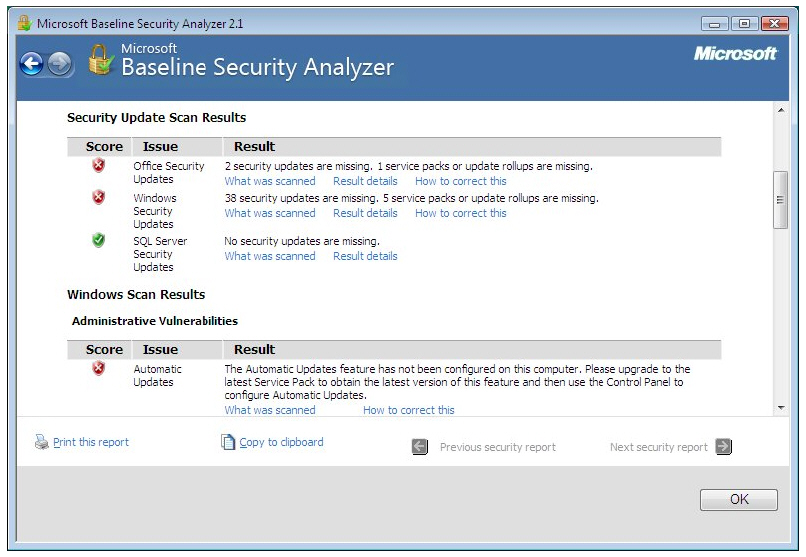The image size is (806, 557).
Task: Click the Print this report link
Action: tap(91, 442)
